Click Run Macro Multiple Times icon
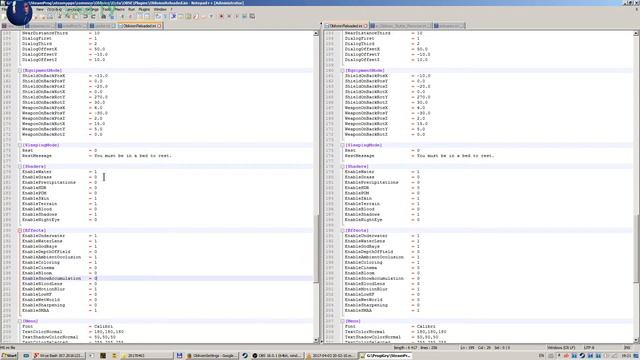640x360 pixels. (x=244, y=16)
